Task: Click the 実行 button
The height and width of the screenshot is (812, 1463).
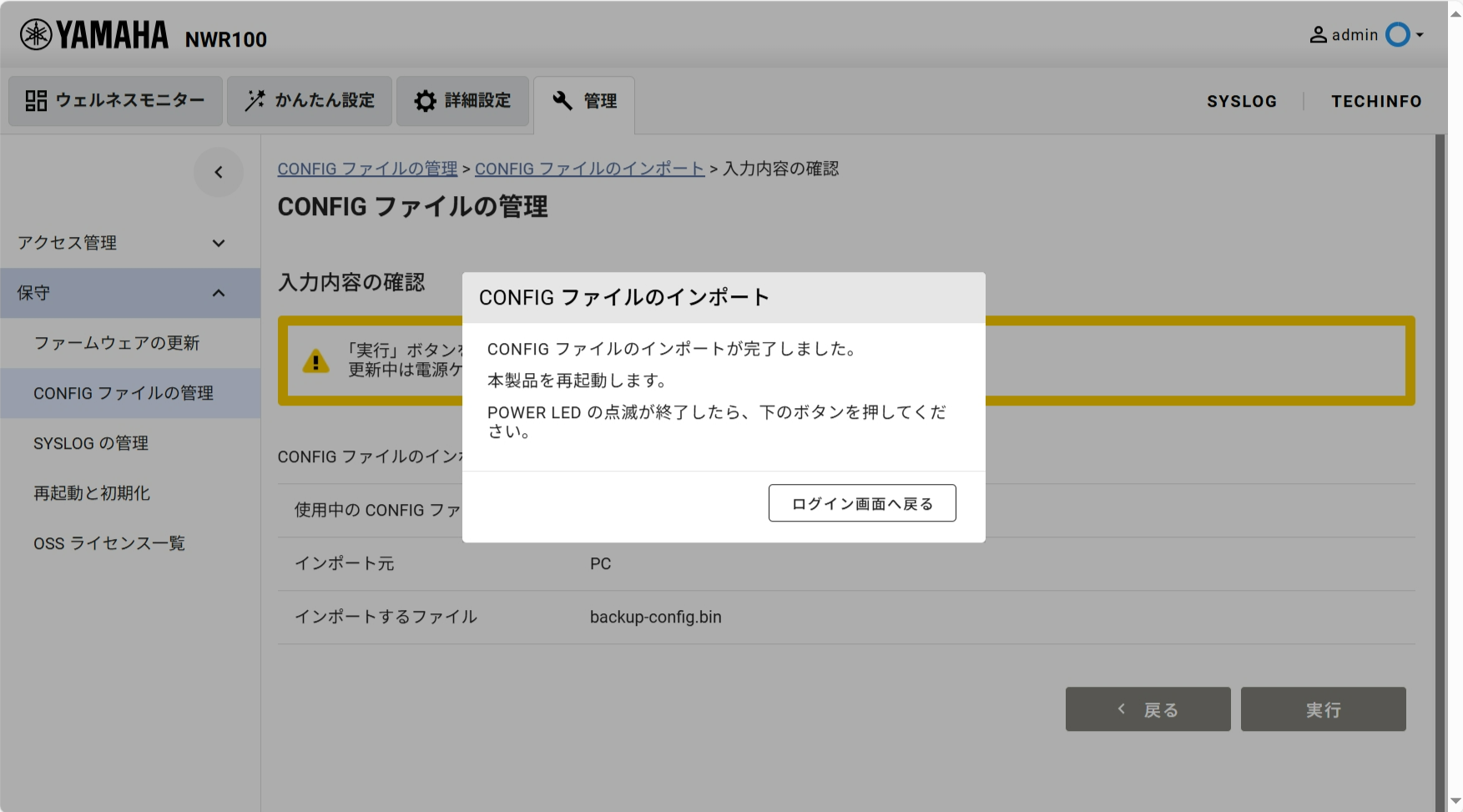Action: (x=1323, y=709)
